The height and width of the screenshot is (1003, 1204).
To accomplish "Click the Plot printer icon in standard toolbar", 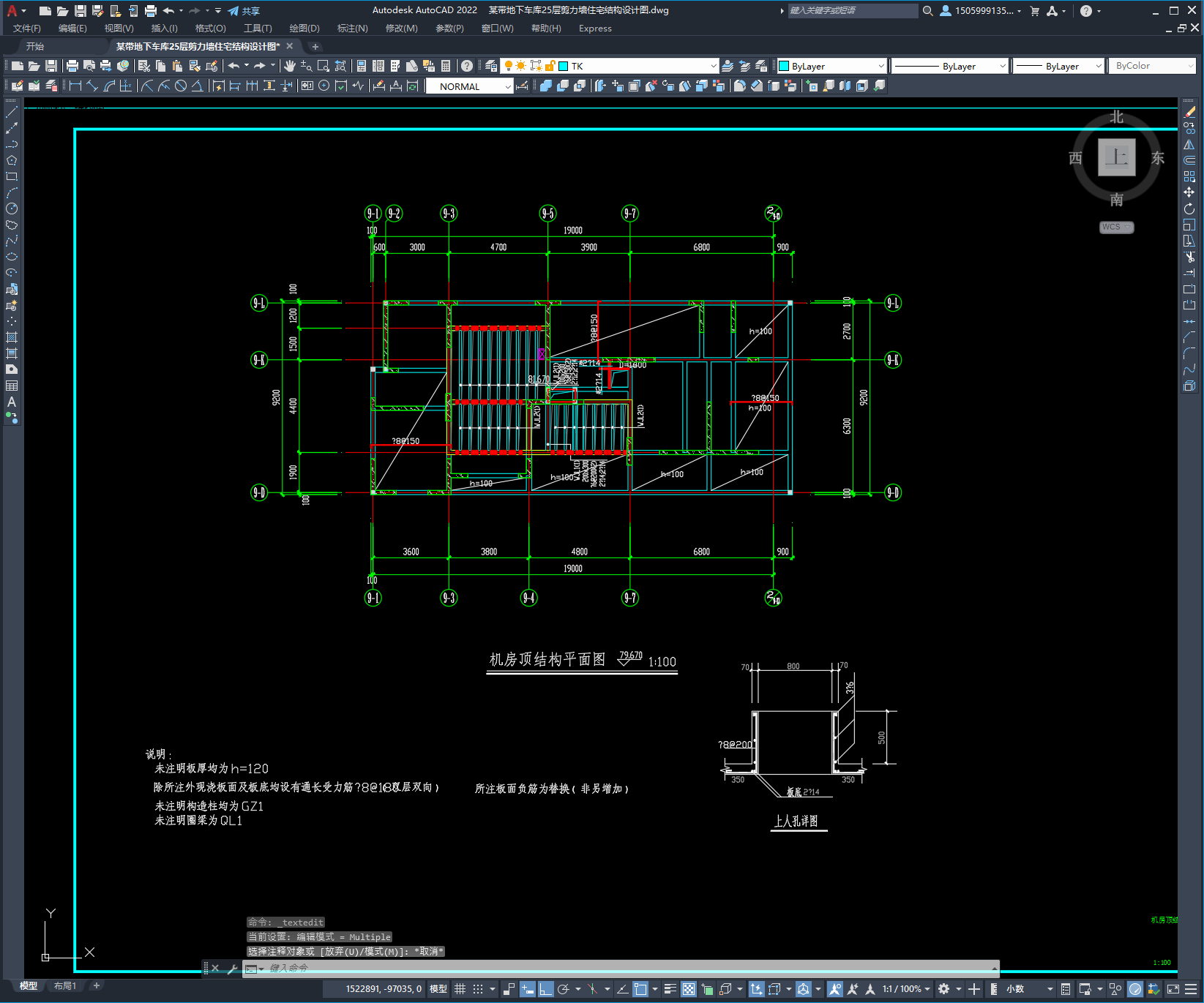I will tap(72, 66).
